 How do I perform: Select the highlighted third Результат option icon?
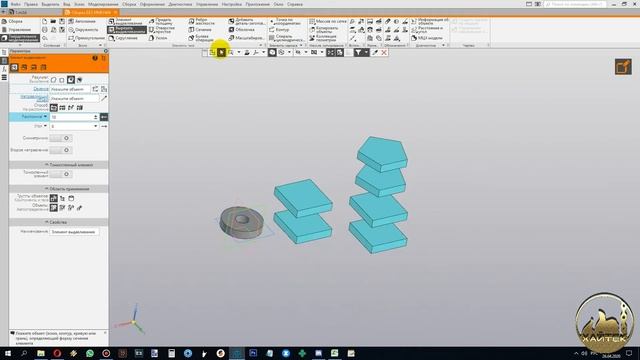[71, 80]
